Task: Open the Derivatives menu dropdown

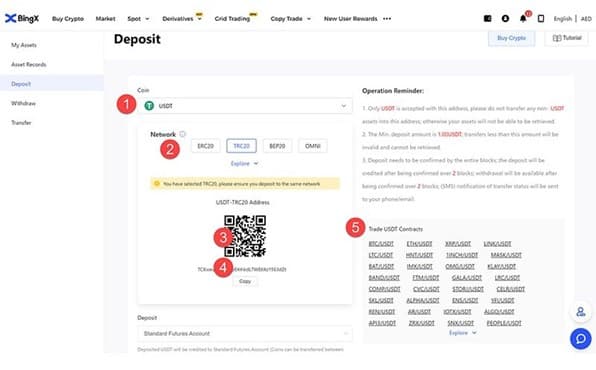Action: [182, 19]
